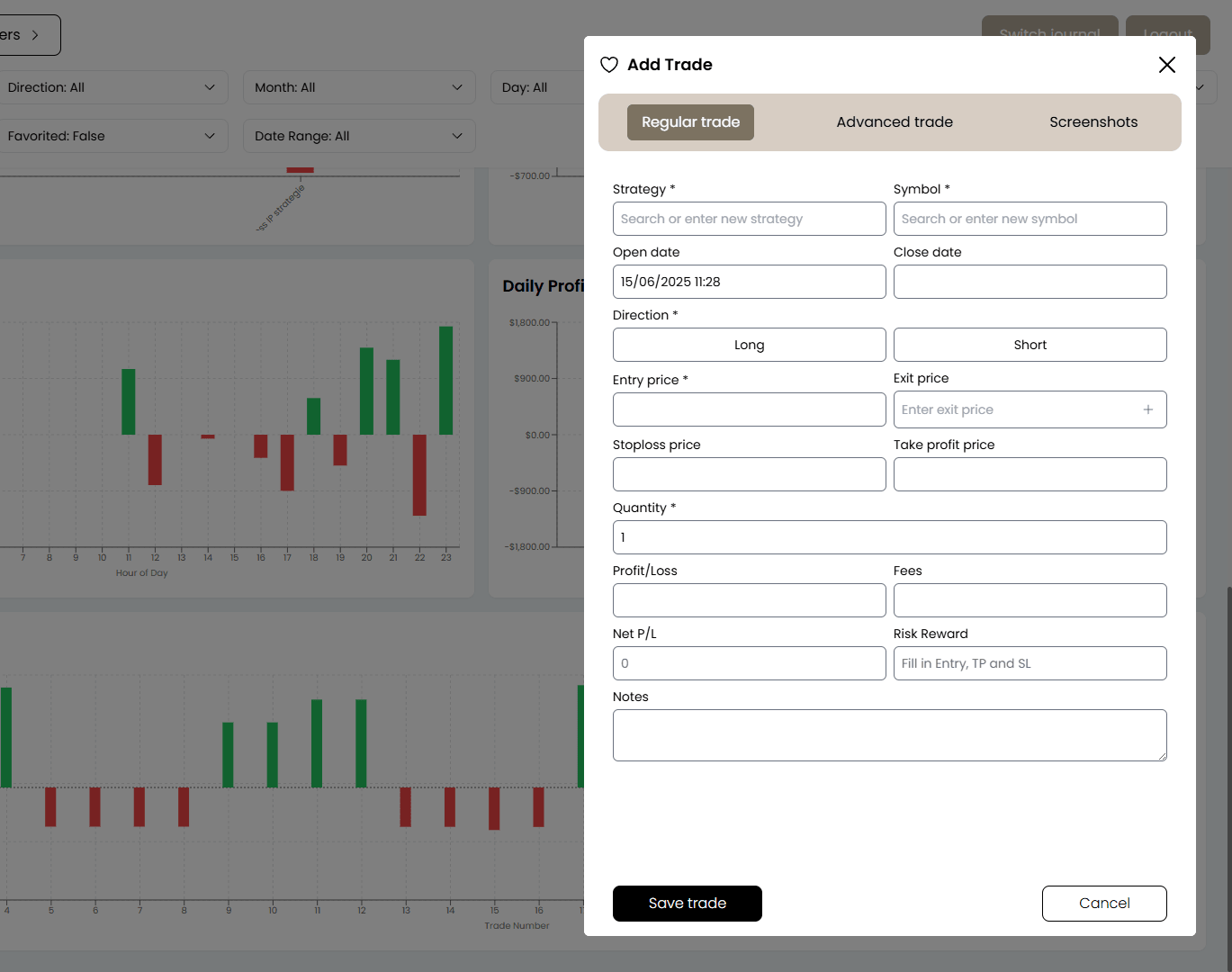This screenshot has height=972, width=1232.
Task: Open the Favorited: False filter dropdown
Action: click(x=114, y=136)
